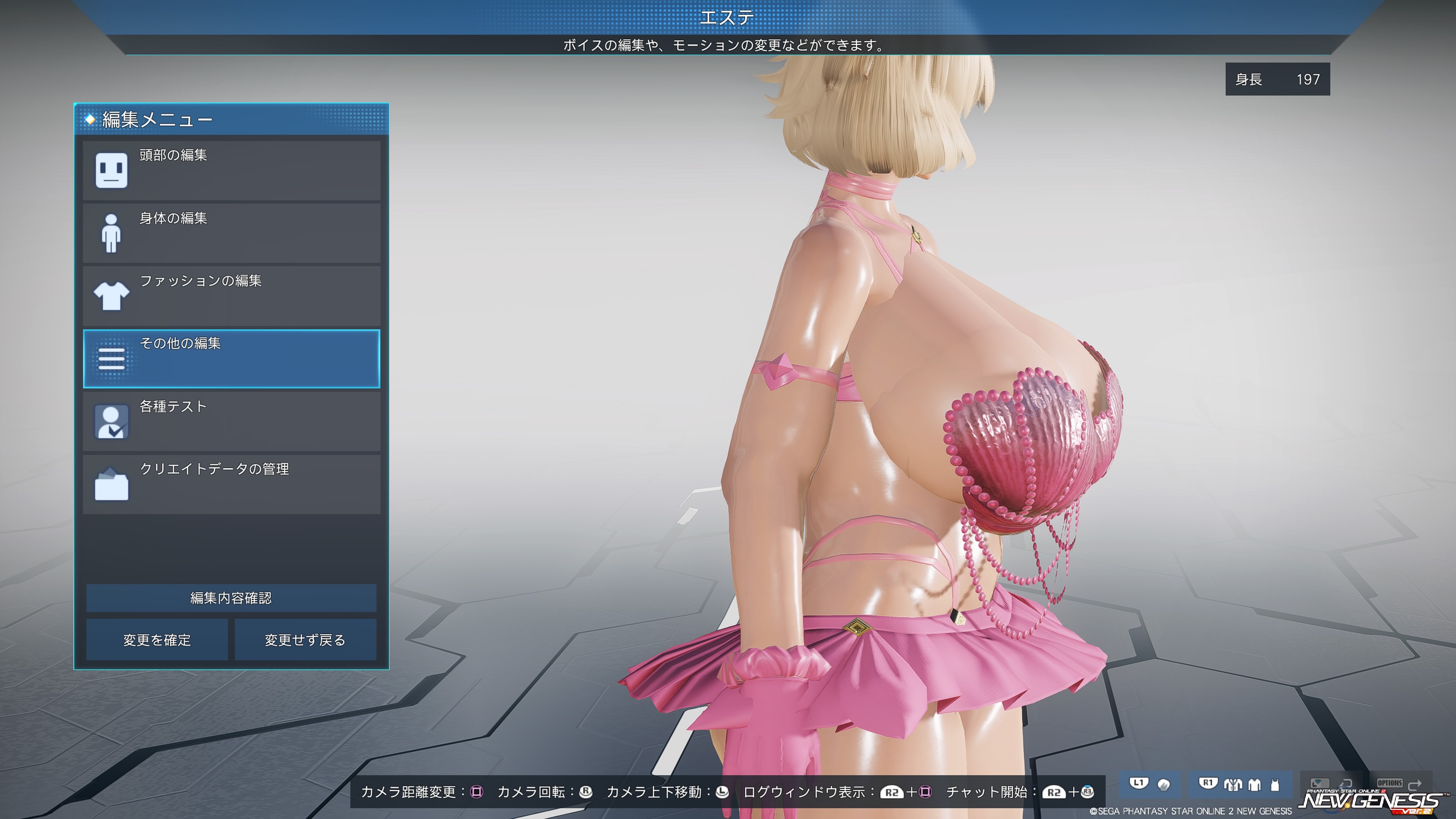
Task: Confirm changes with the 変更を確定 button
Action: coord(157,640)
